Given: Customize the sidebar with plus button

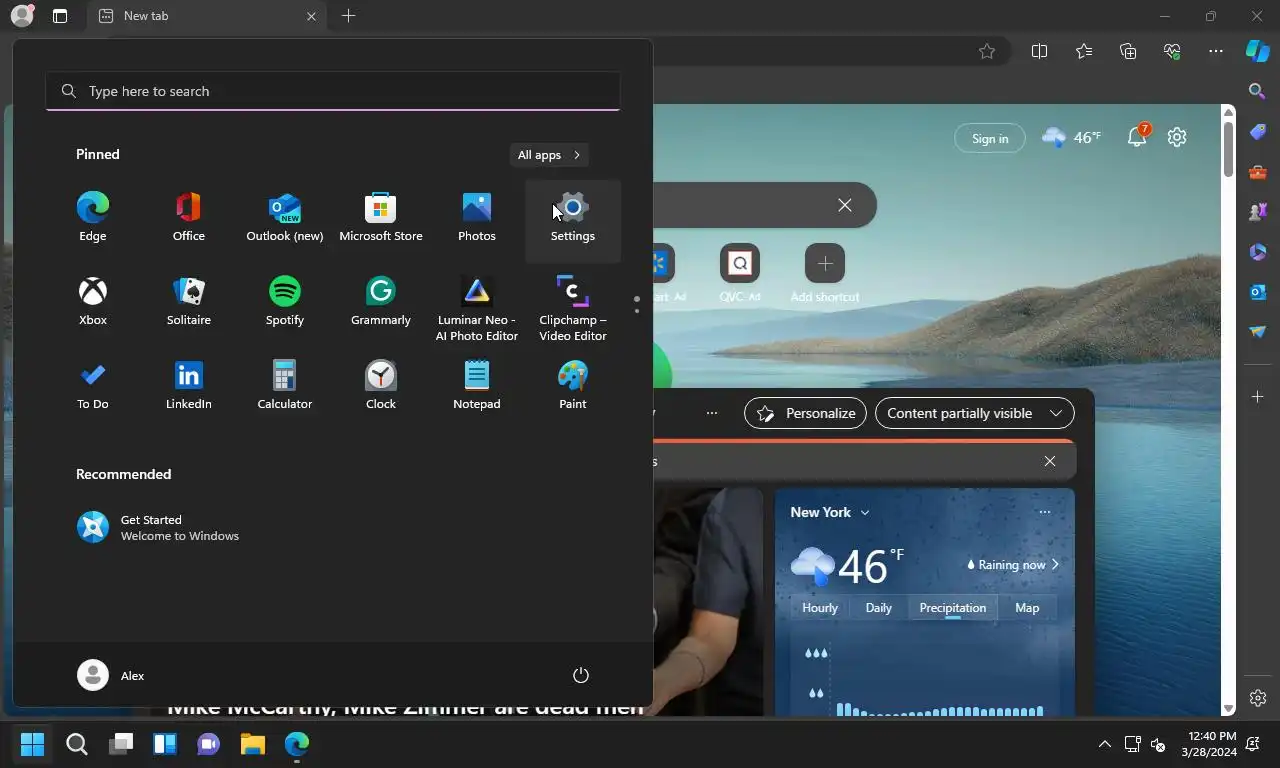Looking at the screenshot, I should click(1258, 397).
